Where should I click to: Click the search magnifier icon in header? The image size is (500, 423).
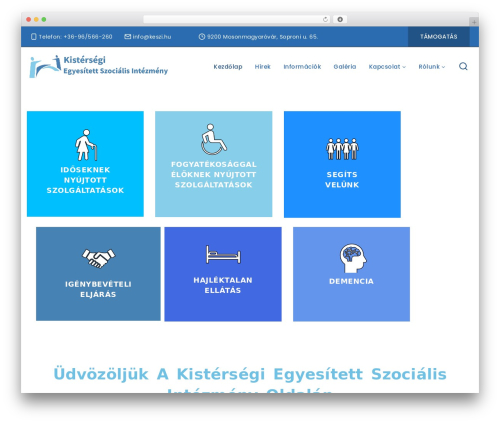click(x=463, y=66)
